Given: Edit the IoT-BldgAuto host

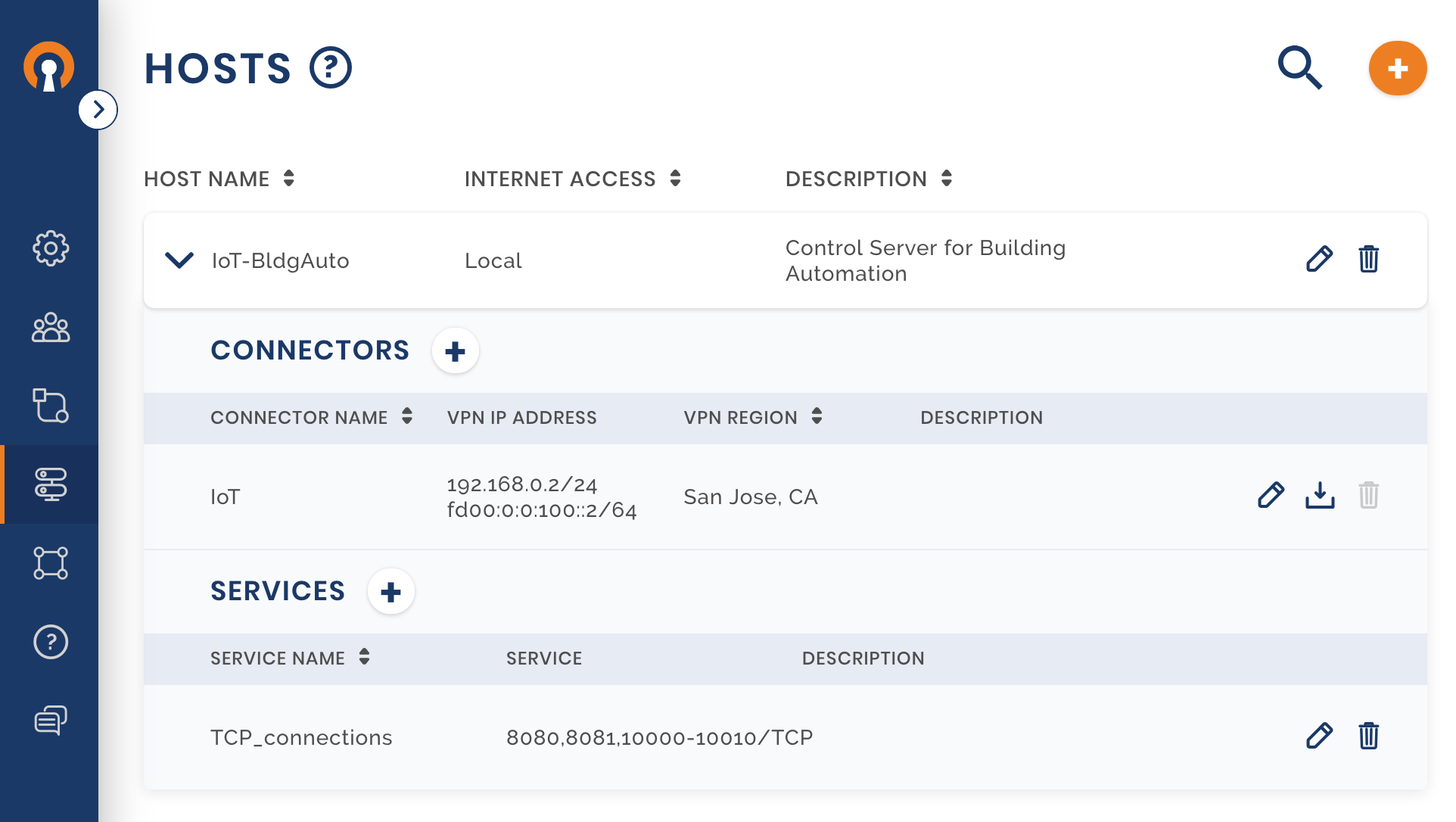Looking at the screenshot, I should click(1319, 259).
